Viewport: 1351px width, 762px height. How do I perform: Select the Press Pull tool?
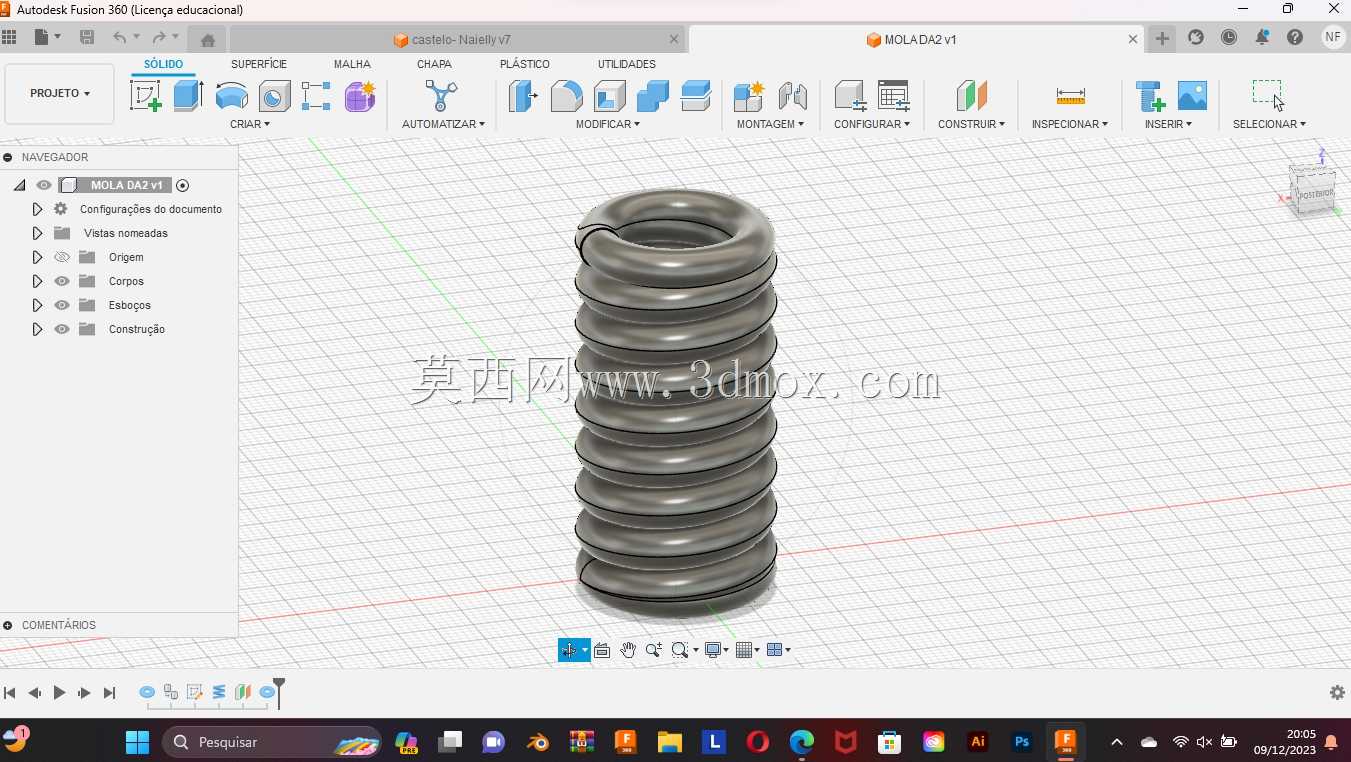(x=523, y=96)
